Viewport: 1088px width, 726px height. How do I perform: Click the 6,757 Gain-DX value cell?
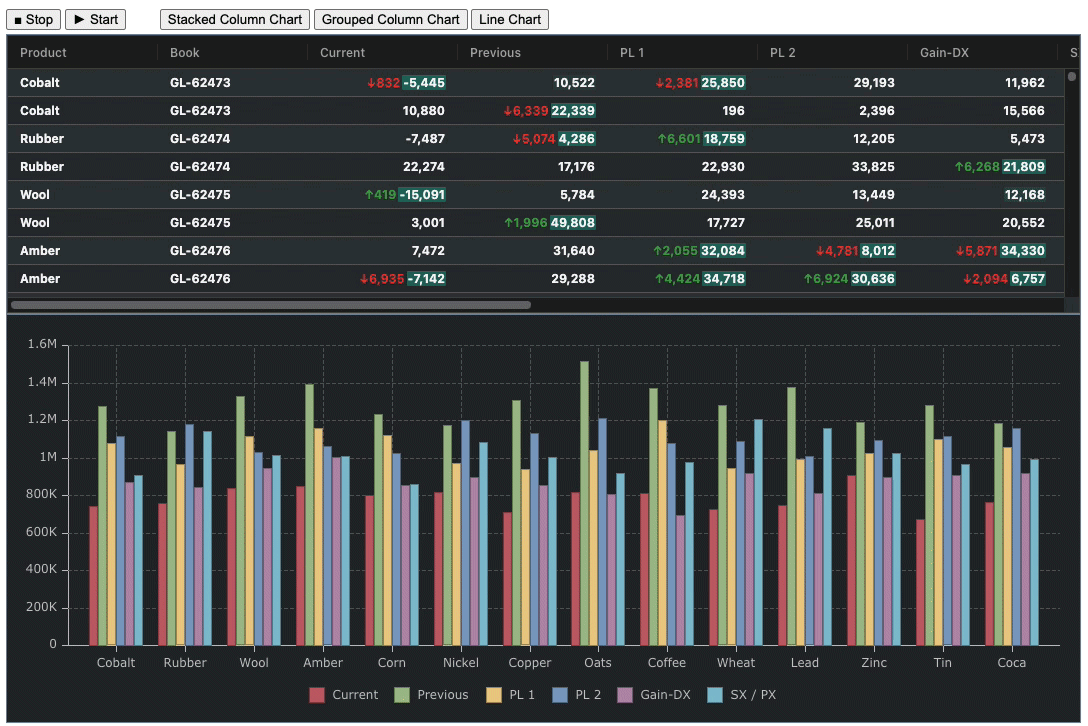click(x=982, y=279)
